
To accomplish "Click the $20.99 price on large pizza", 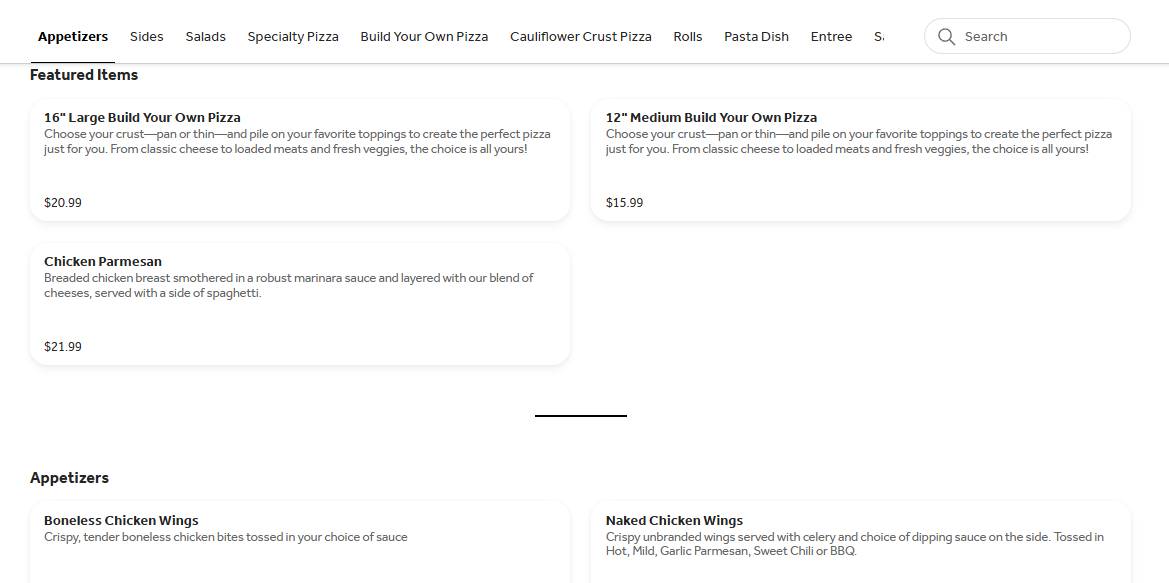I will pyautogui.click(x=63, y=203).
